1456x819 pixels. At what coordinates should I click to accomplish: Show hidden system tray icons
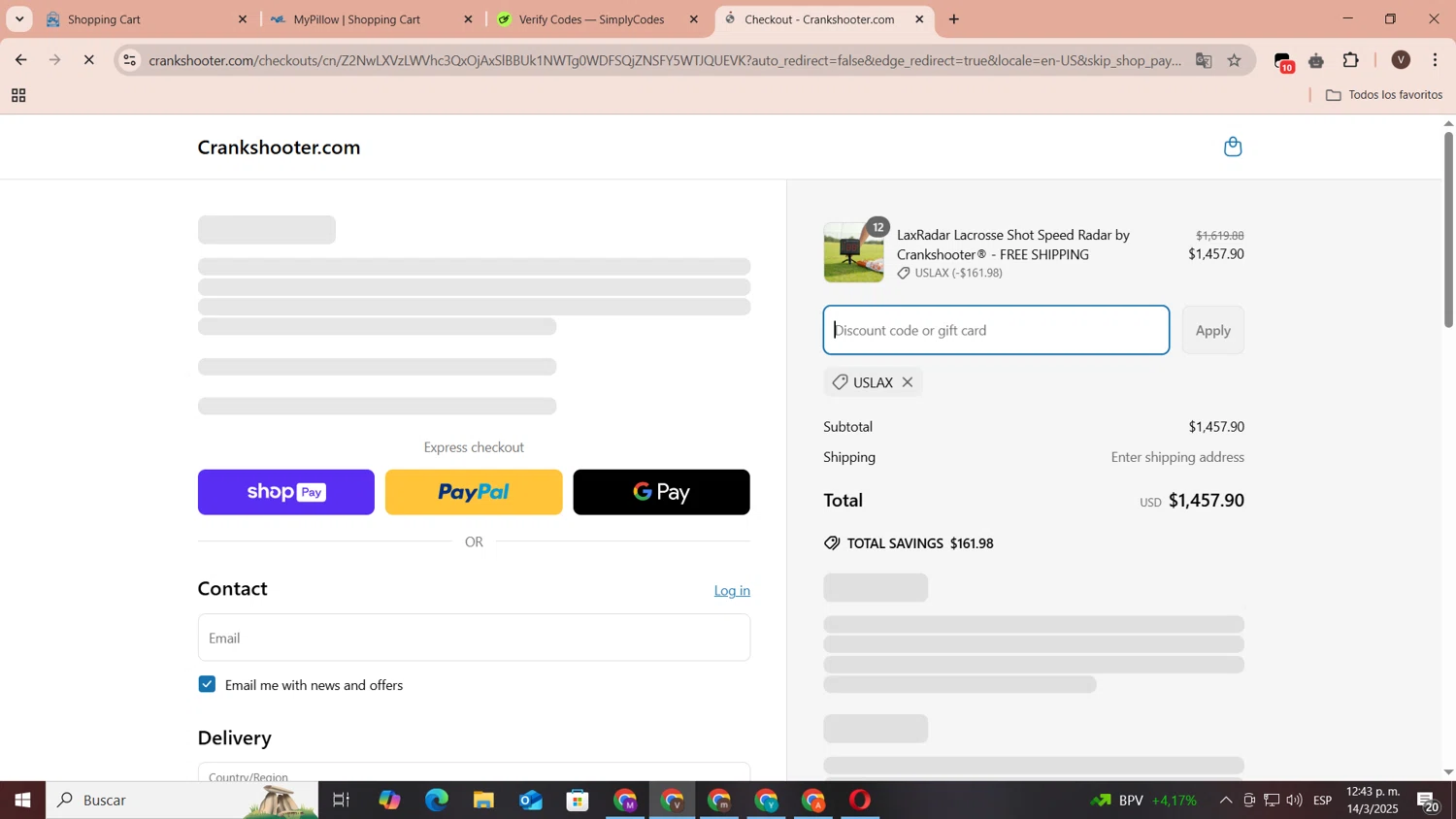1226,801
